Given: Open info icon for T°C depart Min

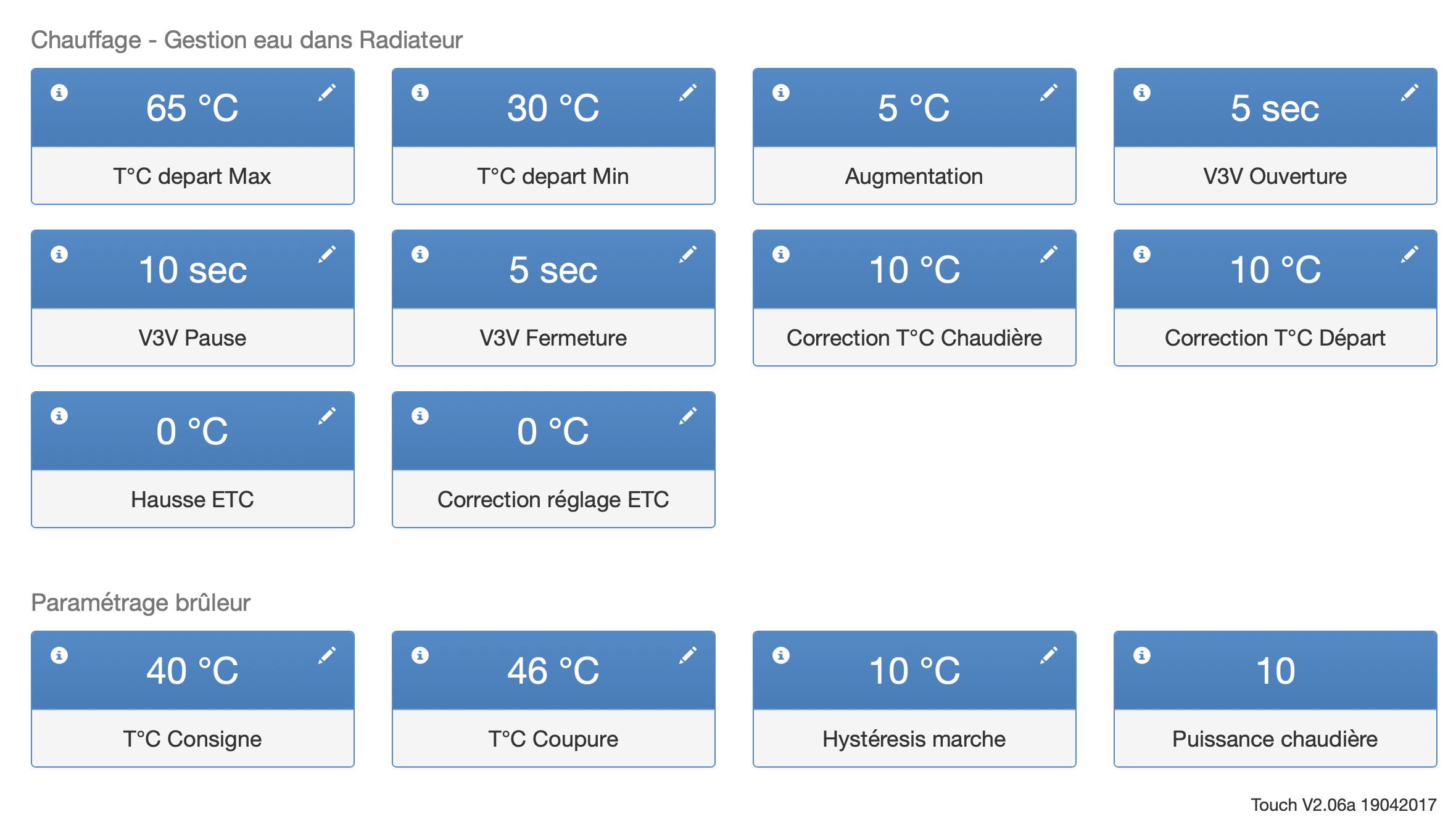Looking at the screenshot, I should click(x=420, y=93).
